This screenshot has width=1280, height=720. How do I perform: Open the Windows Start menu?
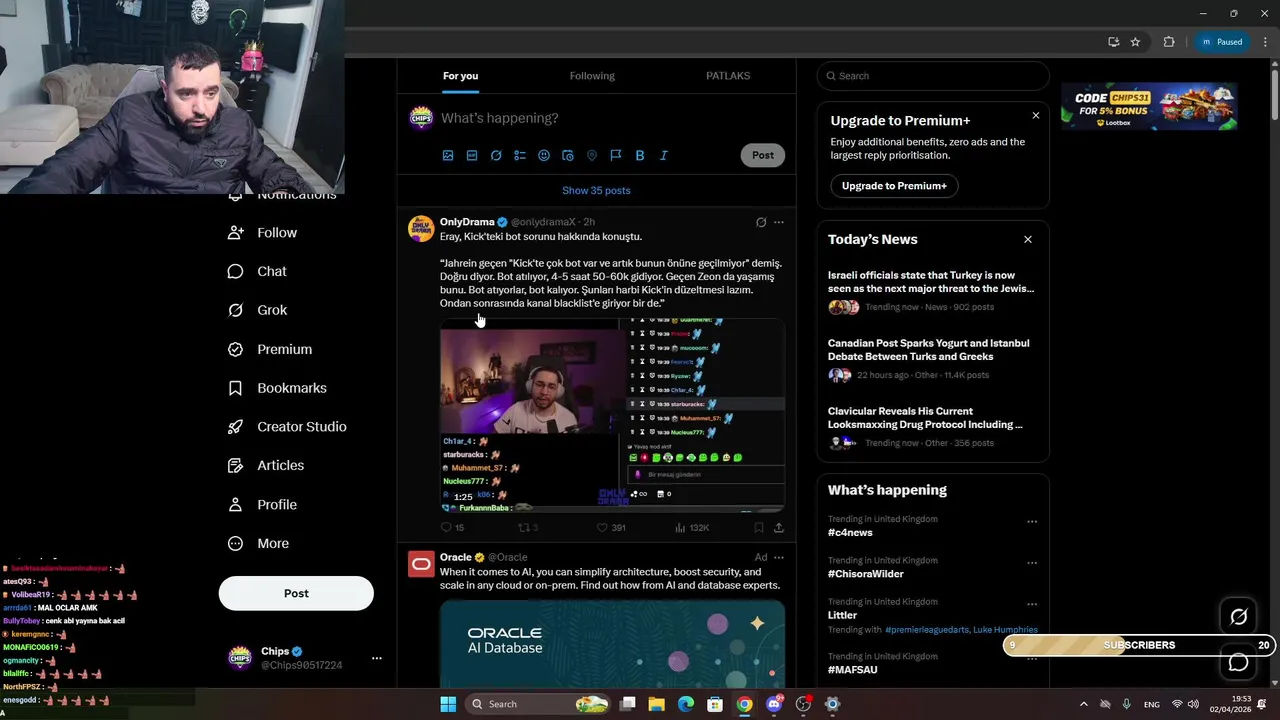coord(448,704)
